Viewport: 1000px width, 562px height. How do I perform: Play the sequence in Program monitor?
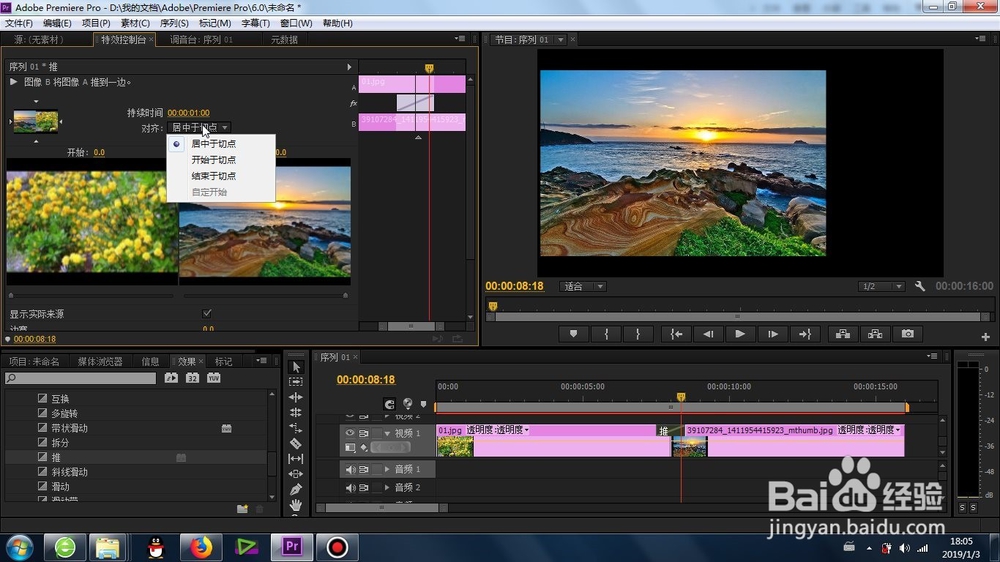740,334
